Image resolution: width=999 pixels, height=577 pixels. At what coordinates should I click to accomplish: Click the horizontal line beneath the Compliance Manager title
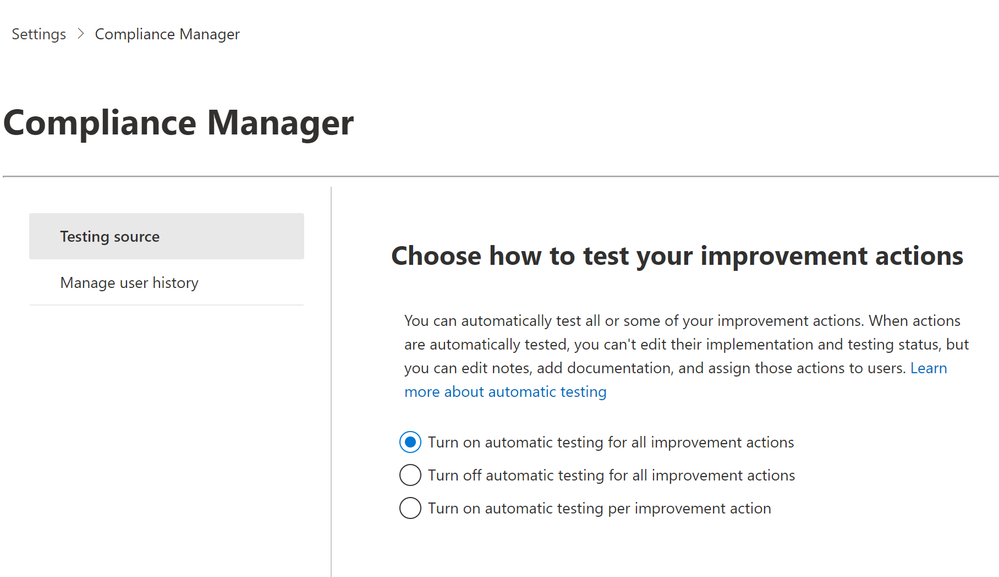(501, 176)
